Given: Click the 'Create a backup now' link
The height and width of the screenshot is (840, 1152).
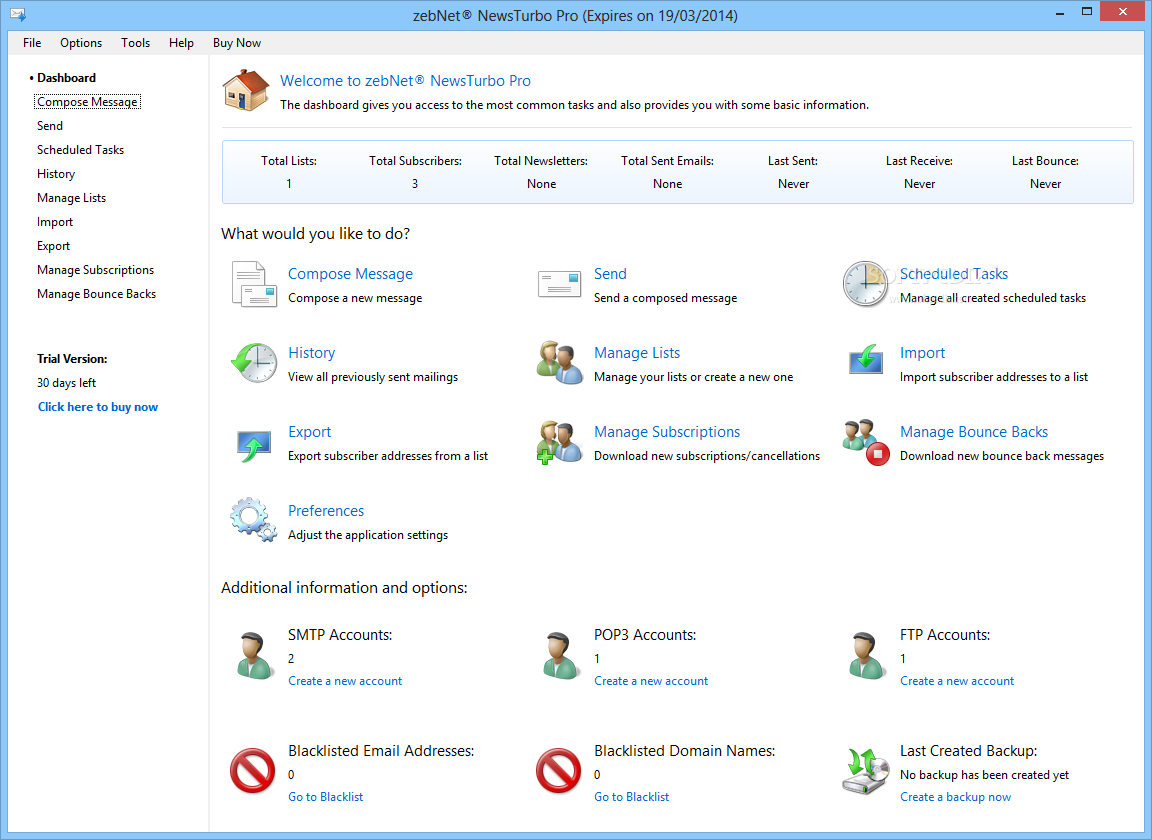Looking at the screenshot, I should pos(955,797).
